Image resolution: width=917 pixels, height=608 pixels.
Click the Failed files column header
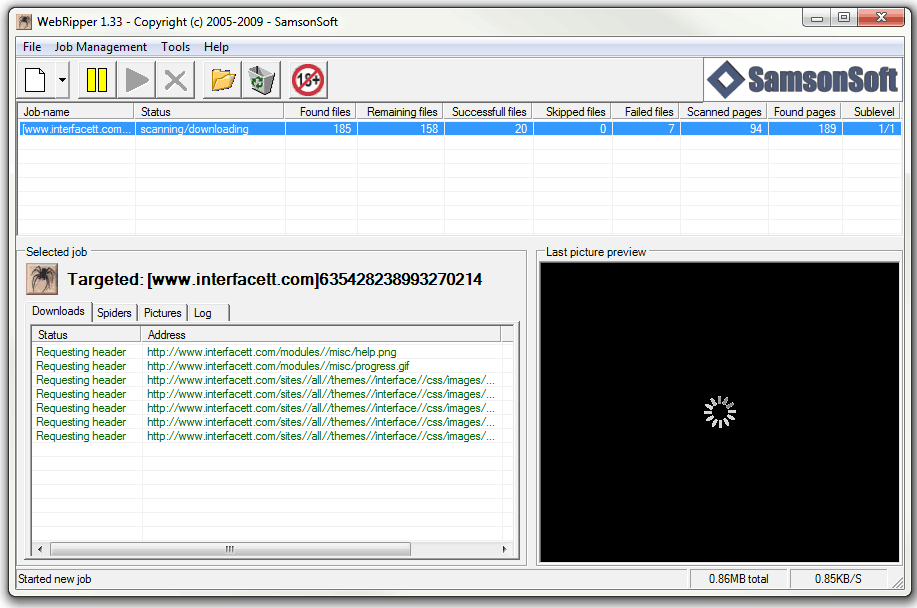pyautogui.click(x=646, y=112)
